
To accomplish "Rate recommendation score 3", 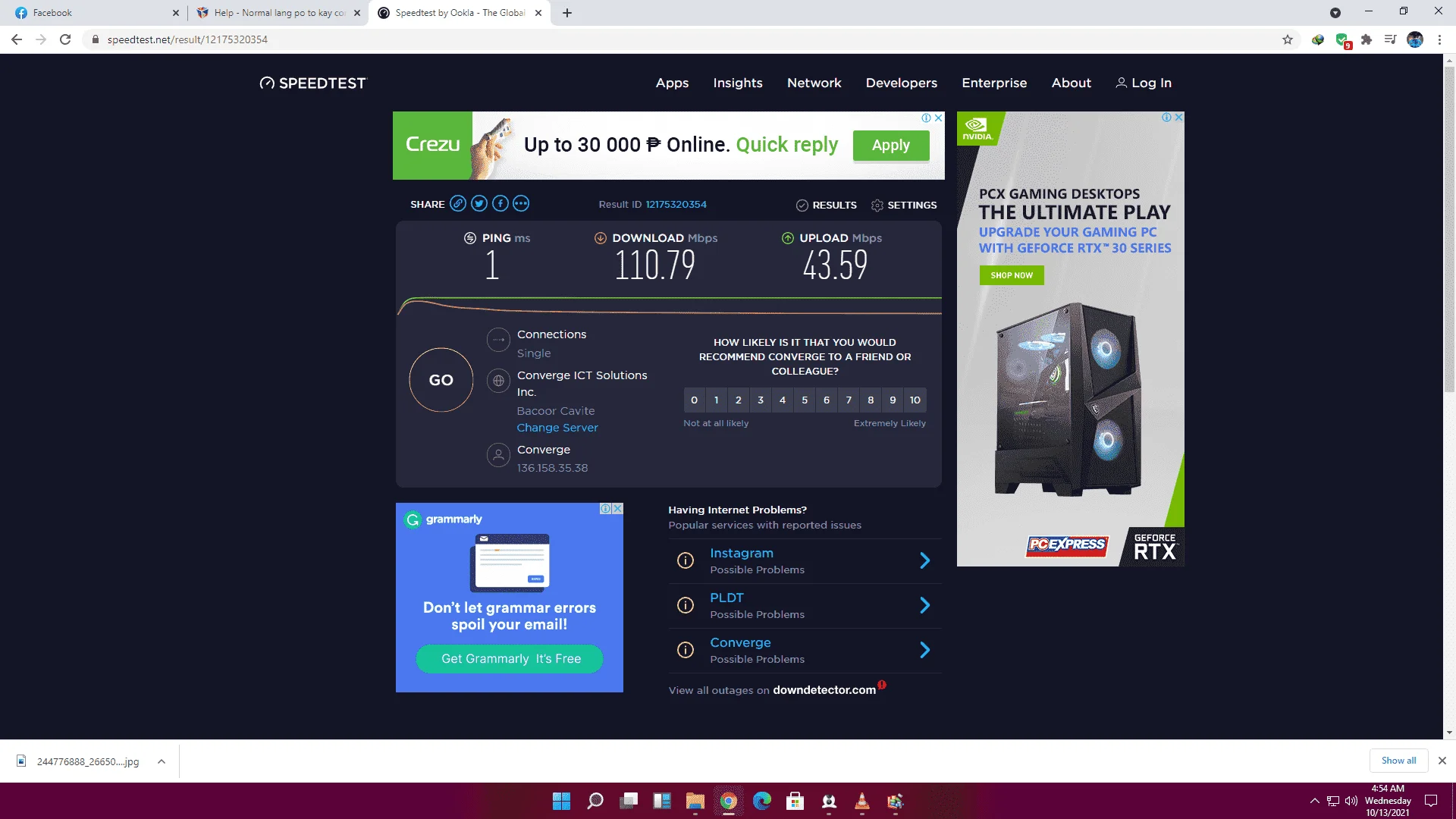I will pos(761,400).
